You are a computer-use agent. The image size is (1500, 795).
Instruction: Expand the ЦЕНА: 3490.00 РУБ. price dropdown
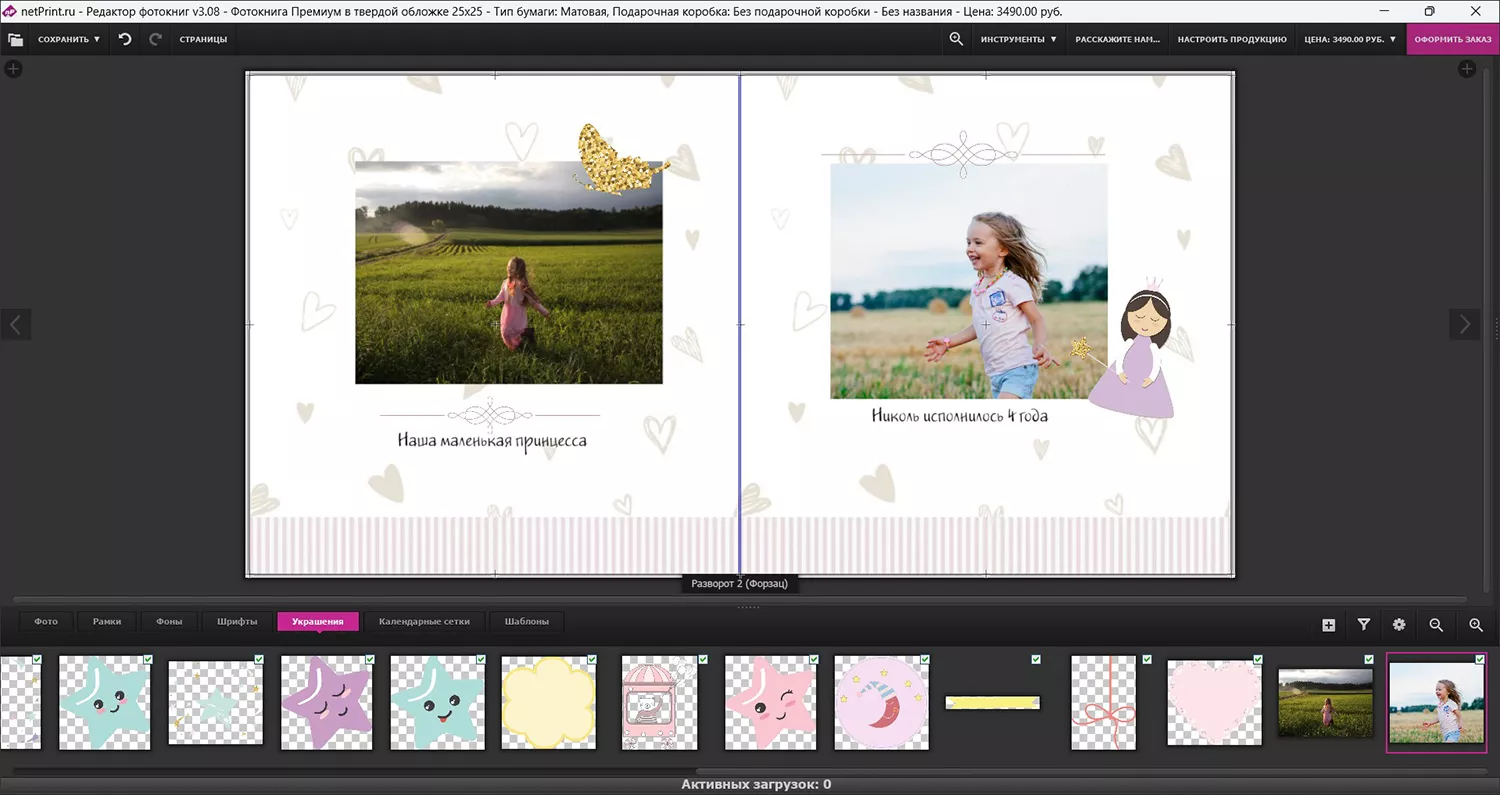point(1351,39)
